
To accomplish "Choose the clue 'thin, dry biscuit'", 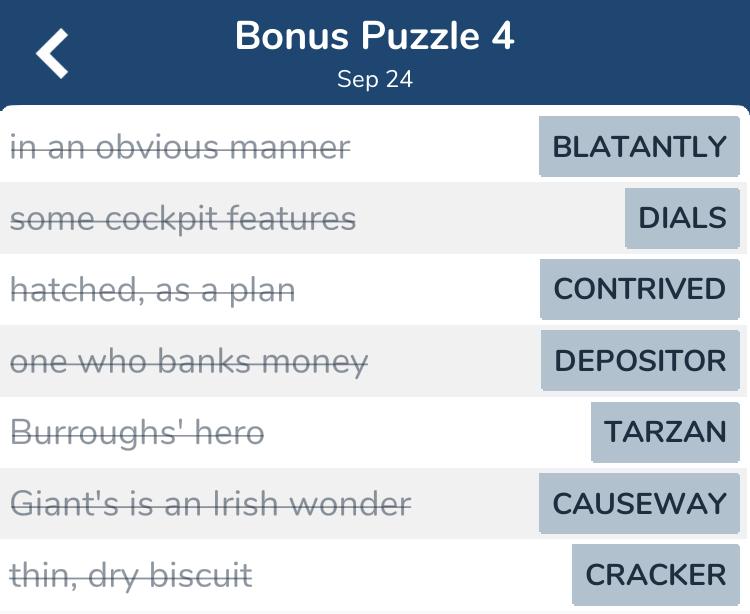I will click(x=131, y=576).
